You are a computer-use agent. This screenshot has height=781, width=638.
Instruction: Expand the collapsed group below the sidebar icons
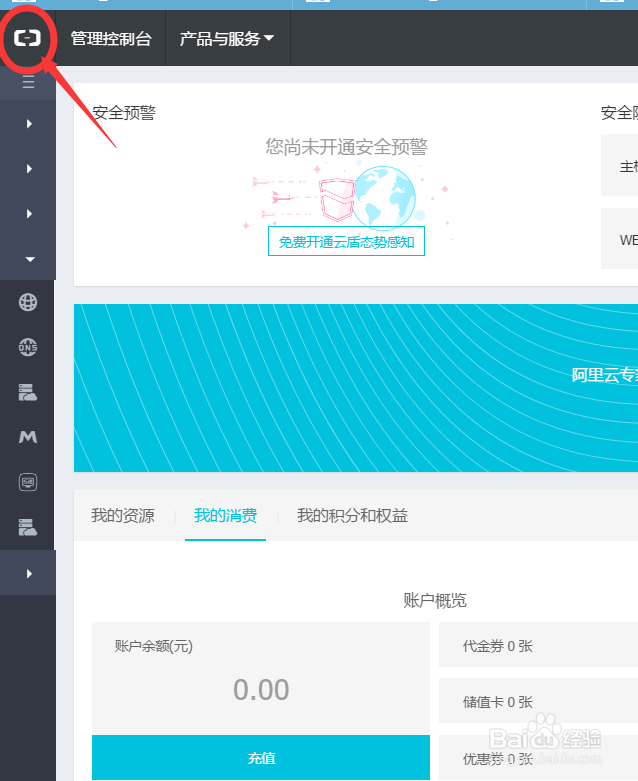[x=29, y=573]
